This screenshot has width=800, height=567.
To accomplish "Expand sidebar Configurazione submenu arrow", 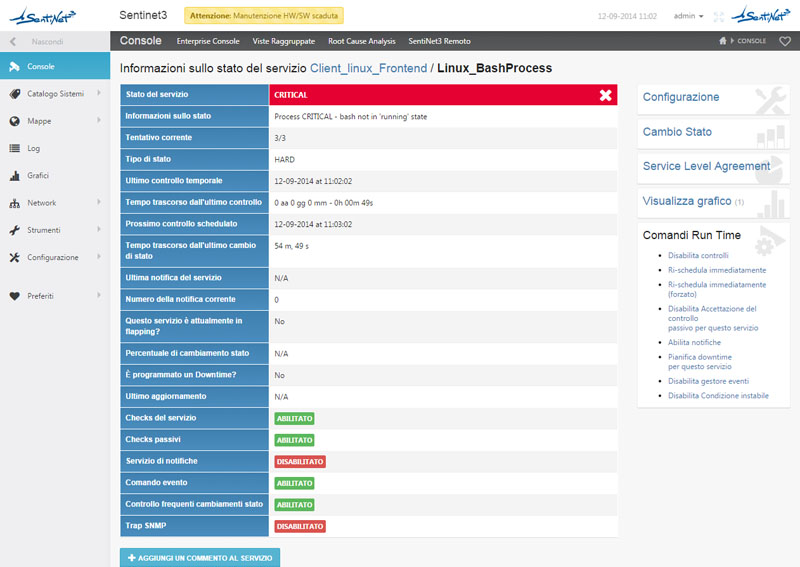I will [x=99, y=257].
